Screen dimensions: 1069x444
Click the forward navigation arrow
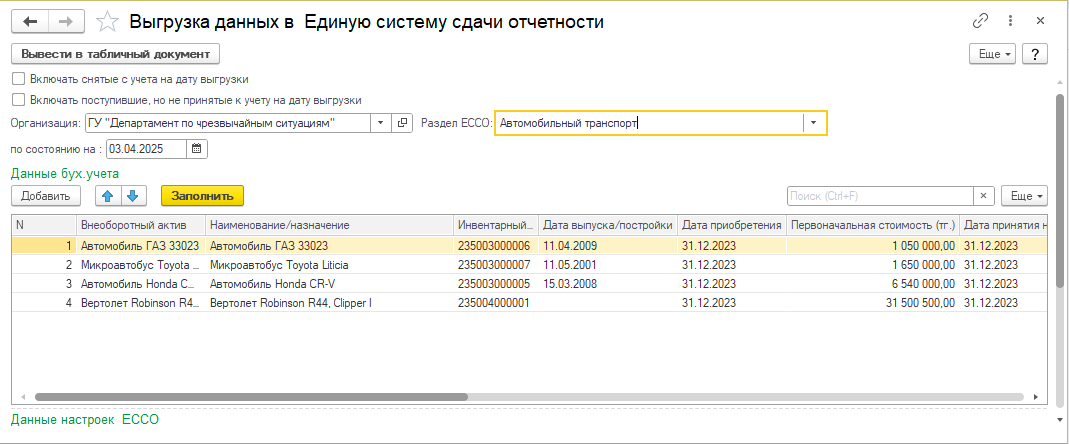pyautogui.click(x=65, y=21)
